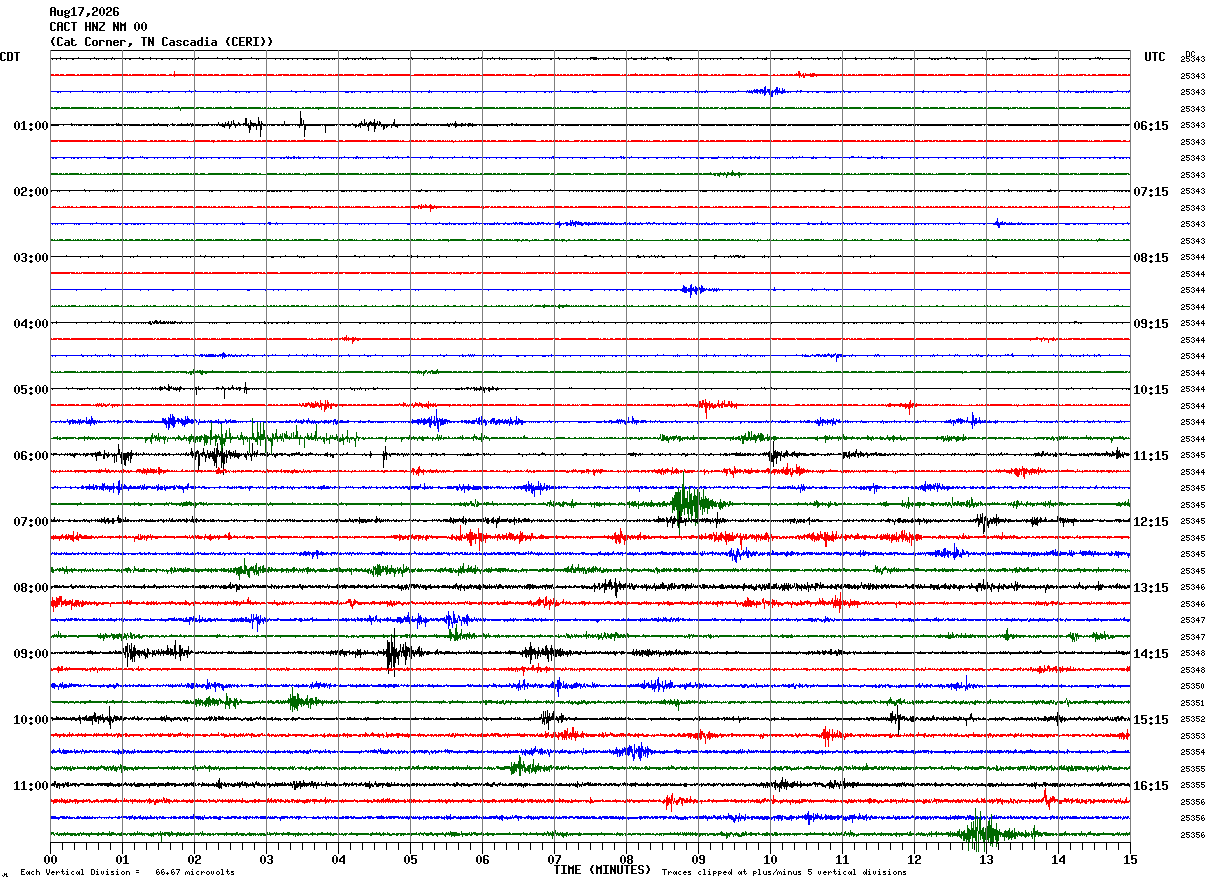
Task: Click the Cat Corner, TN Cascadia (CERI) title
Action: pyautogui.click(x=161, y=42)
